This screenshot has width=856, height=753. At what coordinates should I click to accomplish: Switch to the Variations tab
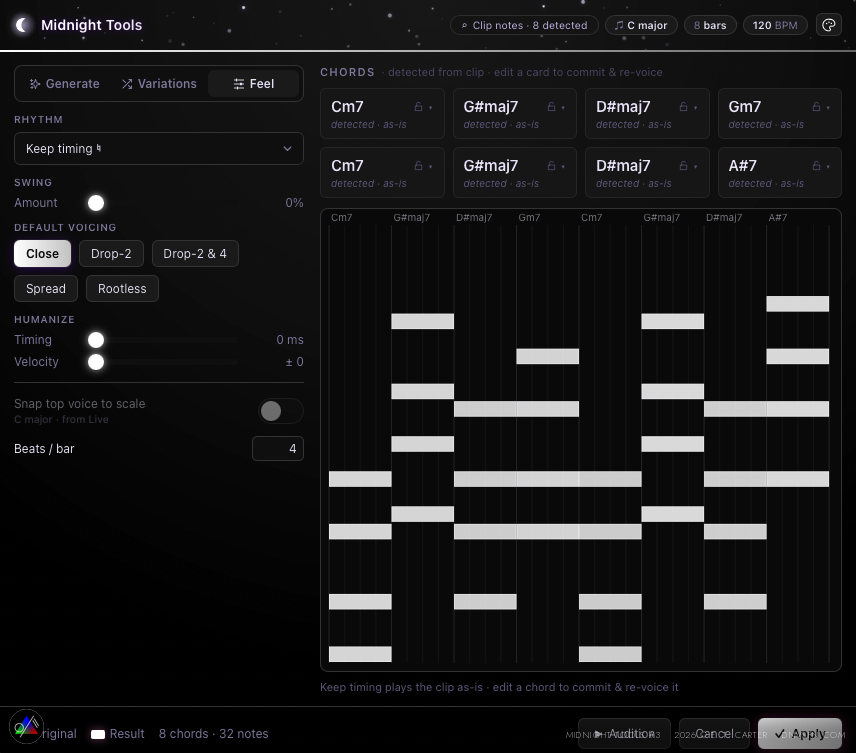pyautogui.click(x=159, y=84)
